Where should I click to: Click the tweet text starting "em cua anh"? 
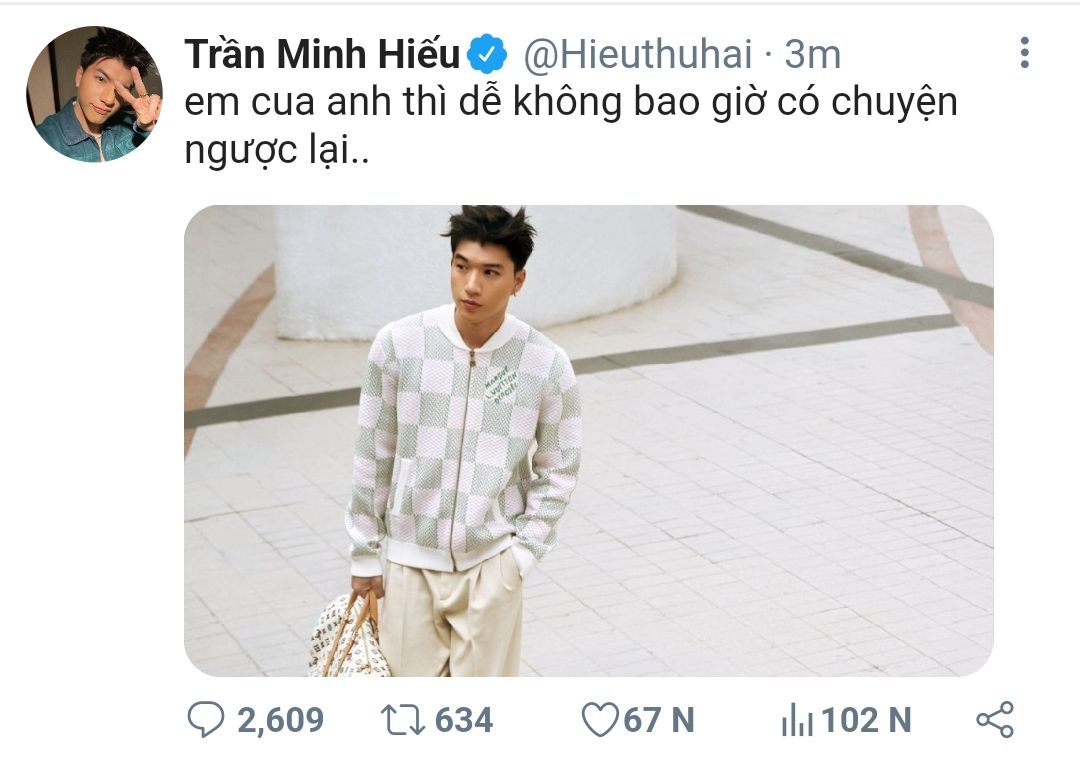[x=571, y=125]
